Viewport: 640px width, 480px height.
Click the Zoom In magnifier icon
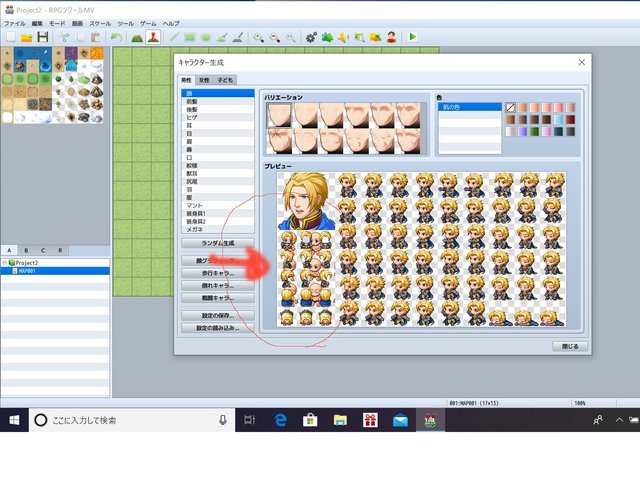(258, 38)
